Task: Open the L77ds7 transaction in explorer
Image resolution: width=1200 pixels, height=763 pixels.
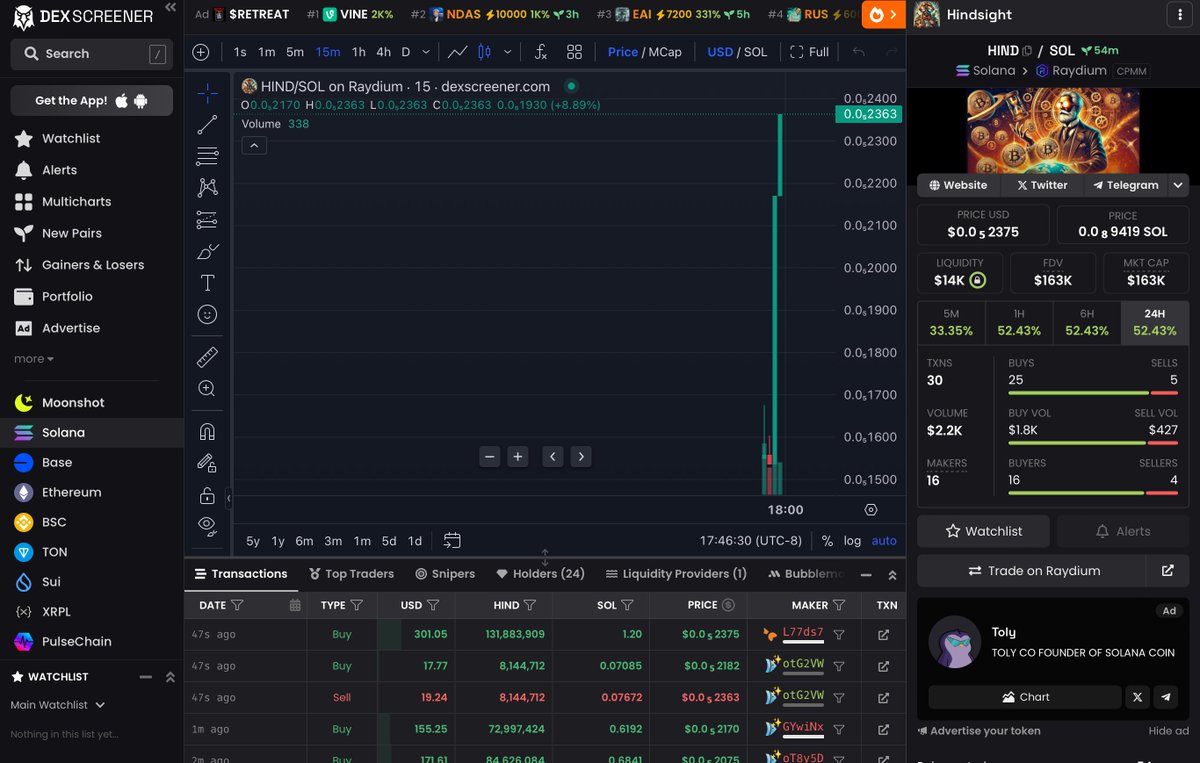Action: [x=883, y=634]
